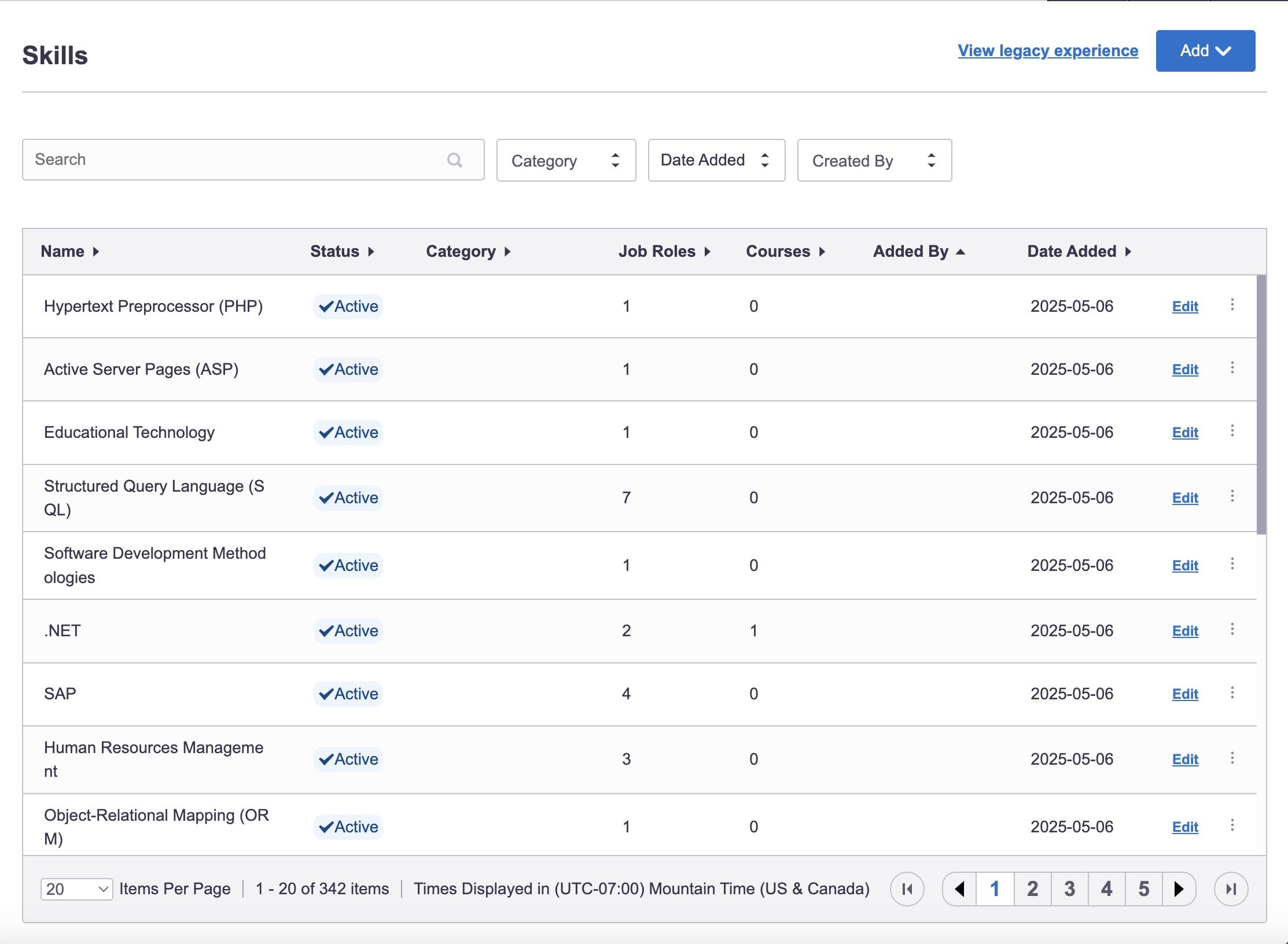Screen dimensions: 1288x944
Task: Click Active status badge for .NET
Action: coord(348,631)
